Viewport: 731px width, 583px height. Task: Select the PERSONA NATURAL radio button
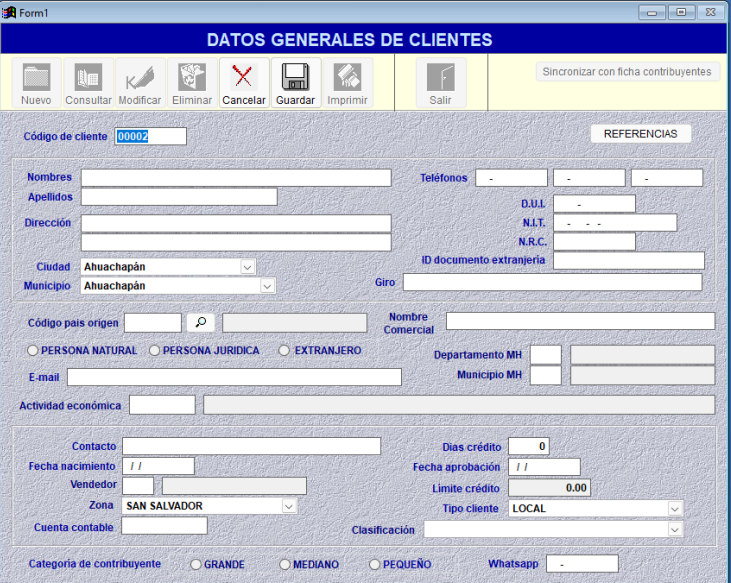coord(33,350)
